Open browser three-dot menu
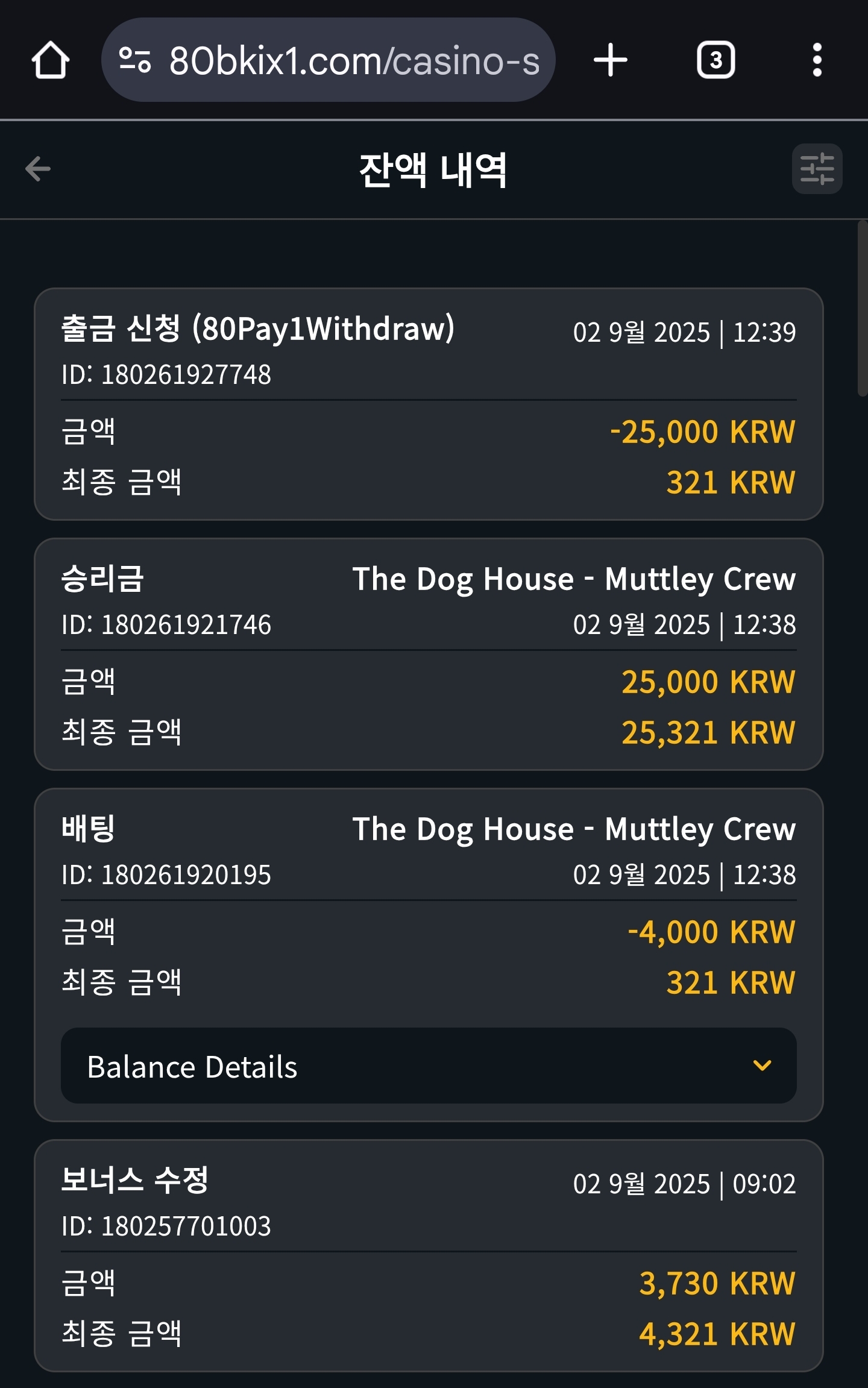This screenshot has width=868, height=1388. click(x=817, y=60)
